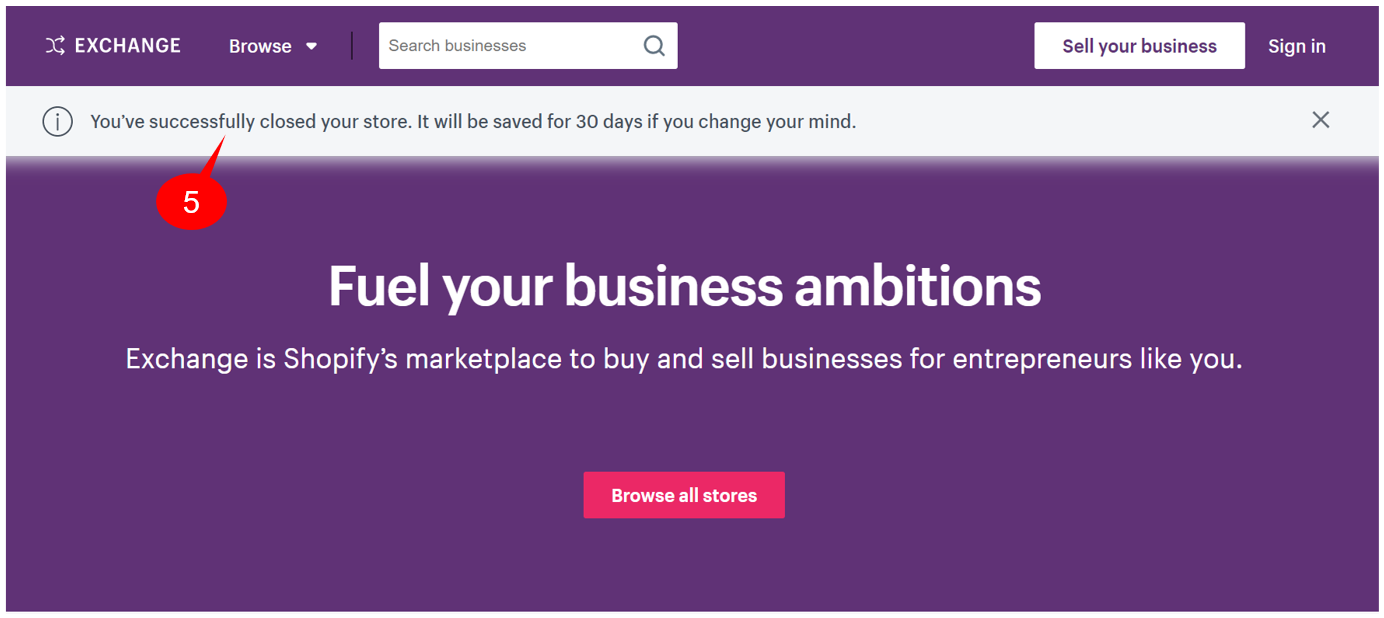Click the Fuel your business ambitions heading

pyautogui.click(x=684, y=286)
